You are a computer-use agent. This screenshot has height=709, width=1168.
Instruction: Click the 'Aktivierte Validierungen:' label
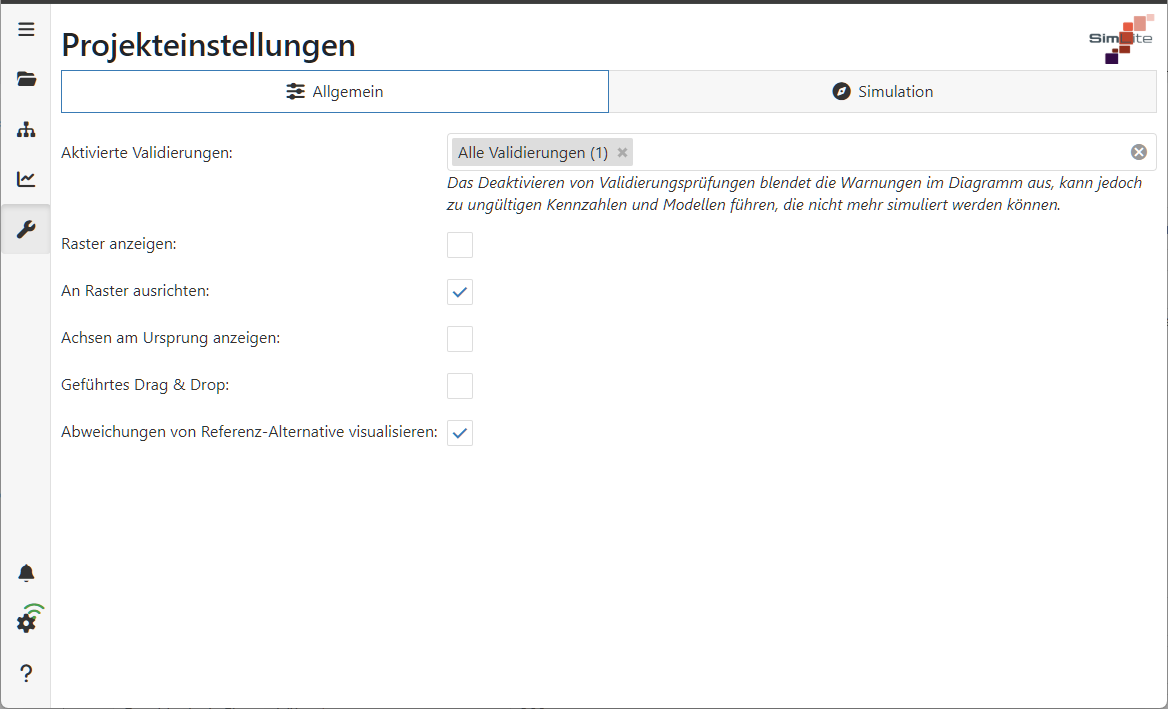pyautogui.click(x=147, y=153)
